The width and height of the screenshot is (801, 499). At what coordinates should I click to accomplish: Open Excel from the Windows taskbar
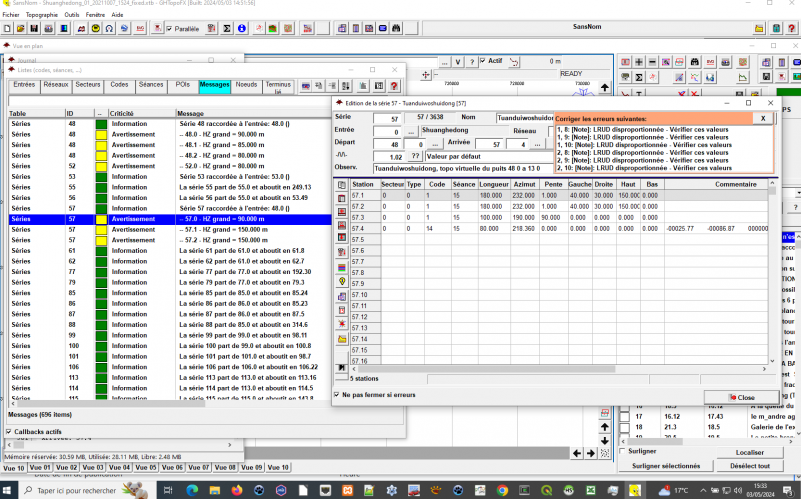pos(591,490)
